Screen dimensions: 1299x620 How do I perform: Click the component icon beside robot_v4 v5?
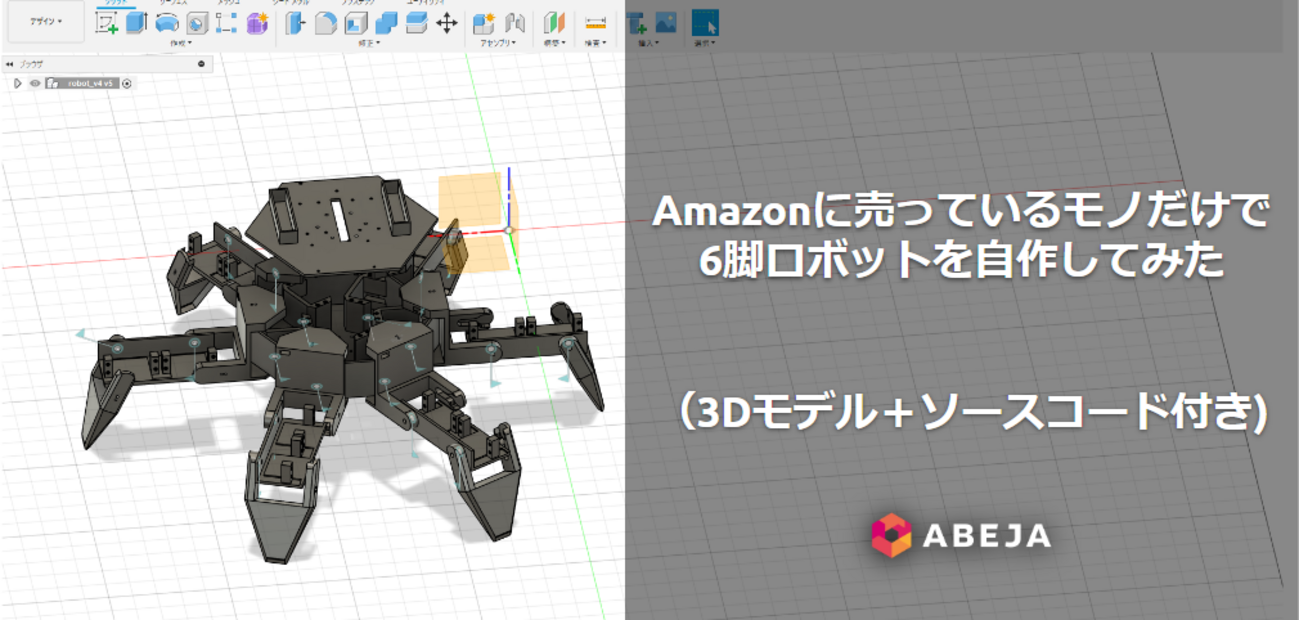(x=51, y=83)
